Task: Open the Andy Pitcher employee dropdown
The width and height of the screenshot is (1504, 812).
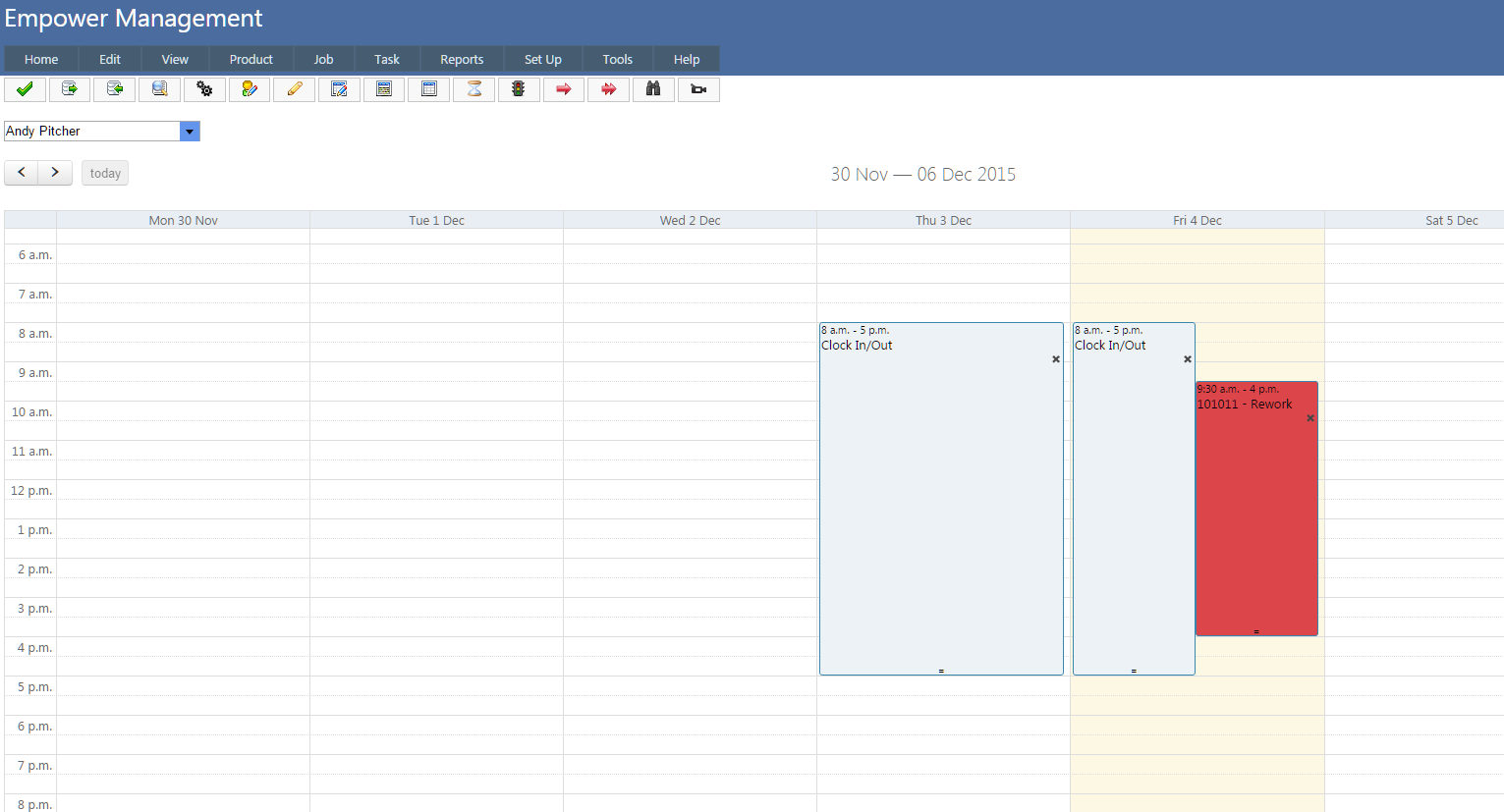Action: [190, 132]
